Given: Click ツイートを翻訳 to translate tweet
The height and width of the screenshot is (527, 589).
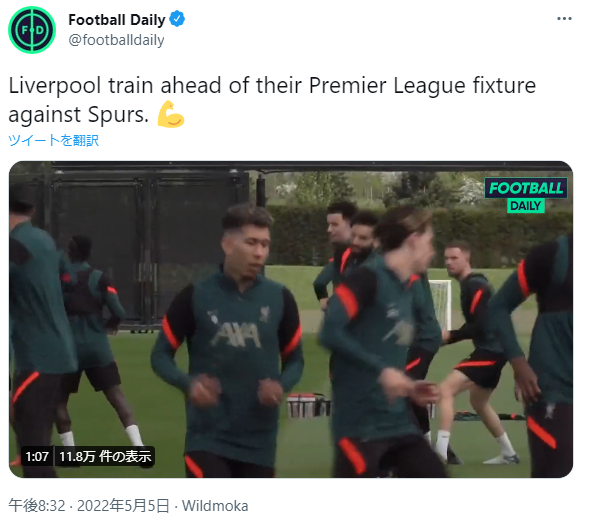Looking at the screenshot, I should pyautogui.click(x=53, y=140).
